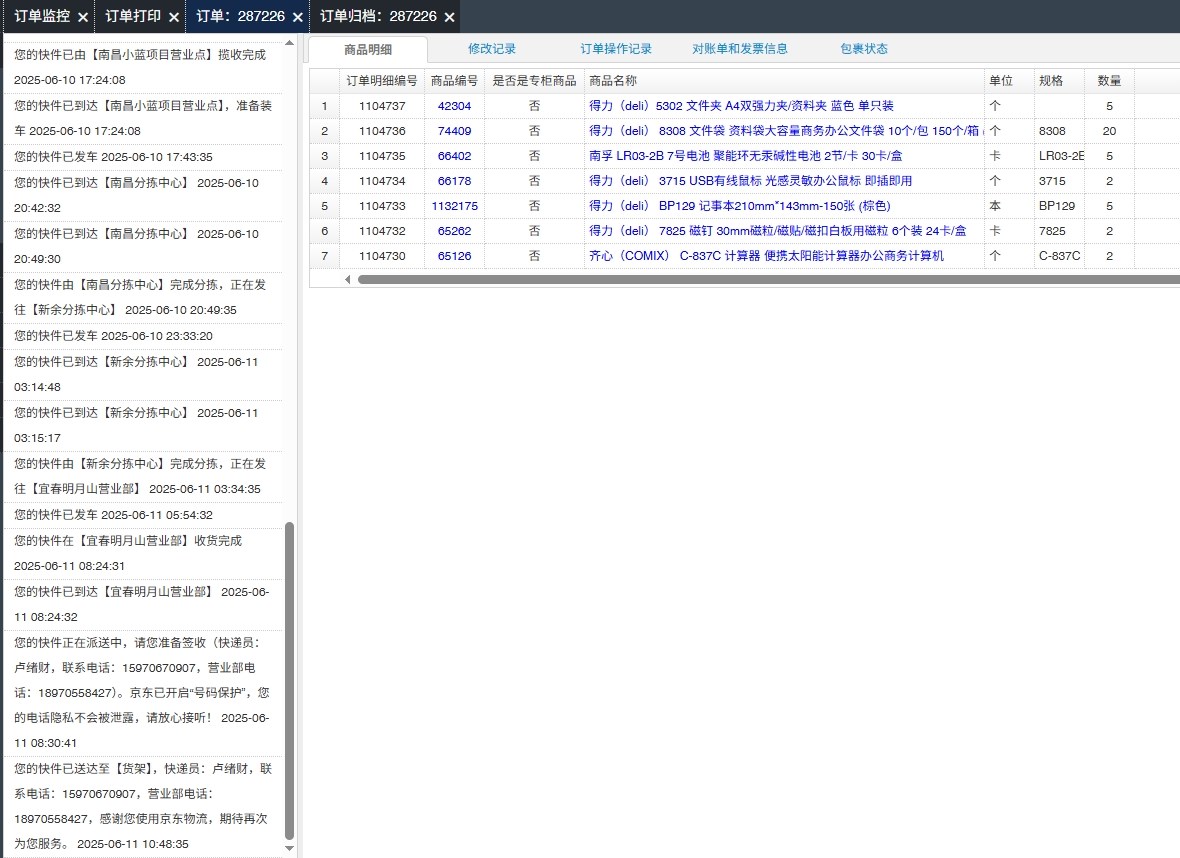Click the 您的快件已发车 23:33:20 entry

click(143, 336)
